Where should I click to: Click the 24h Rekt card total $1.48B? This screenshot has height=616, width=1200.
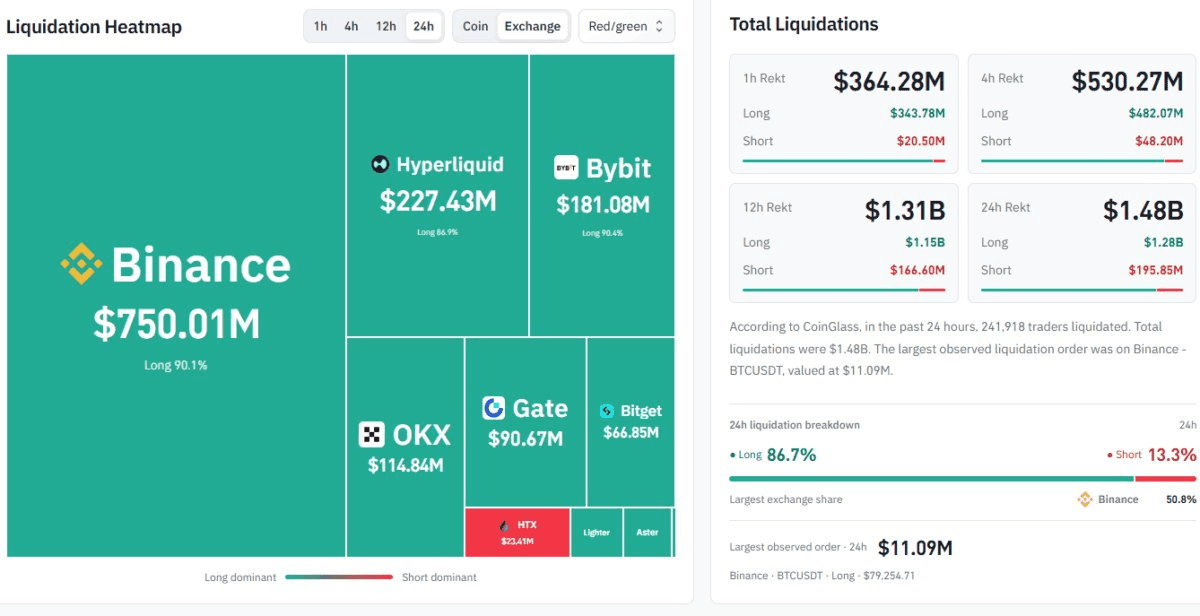pos(1143,210)
